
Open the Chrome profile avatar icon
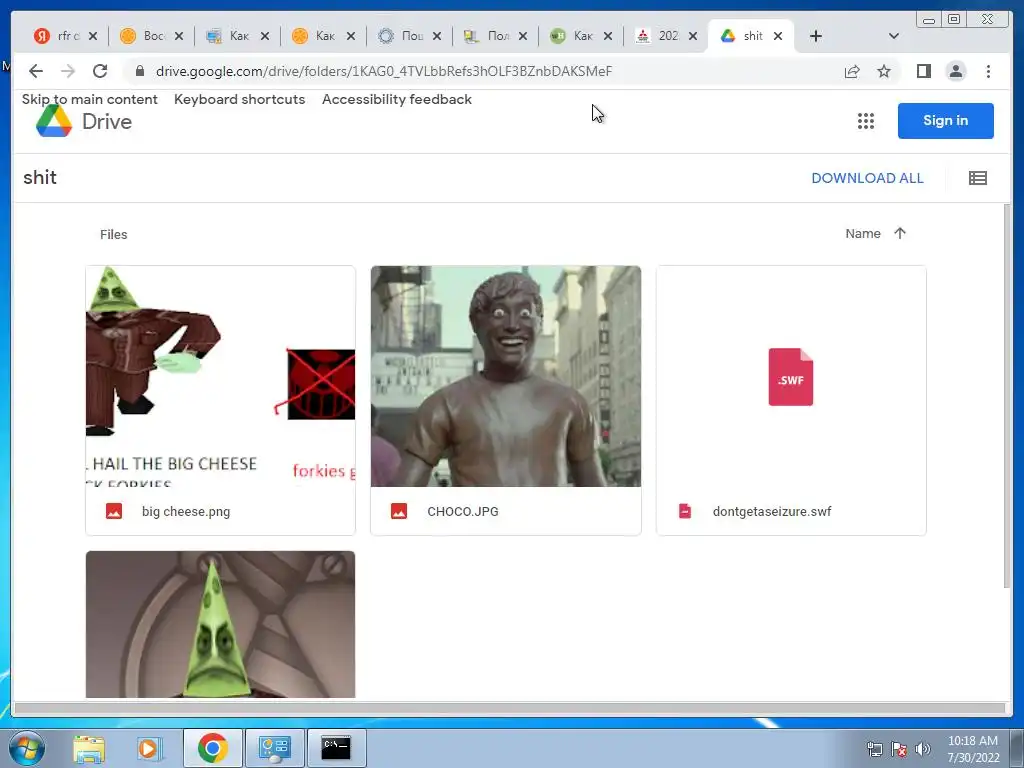[x=956, y=71]
